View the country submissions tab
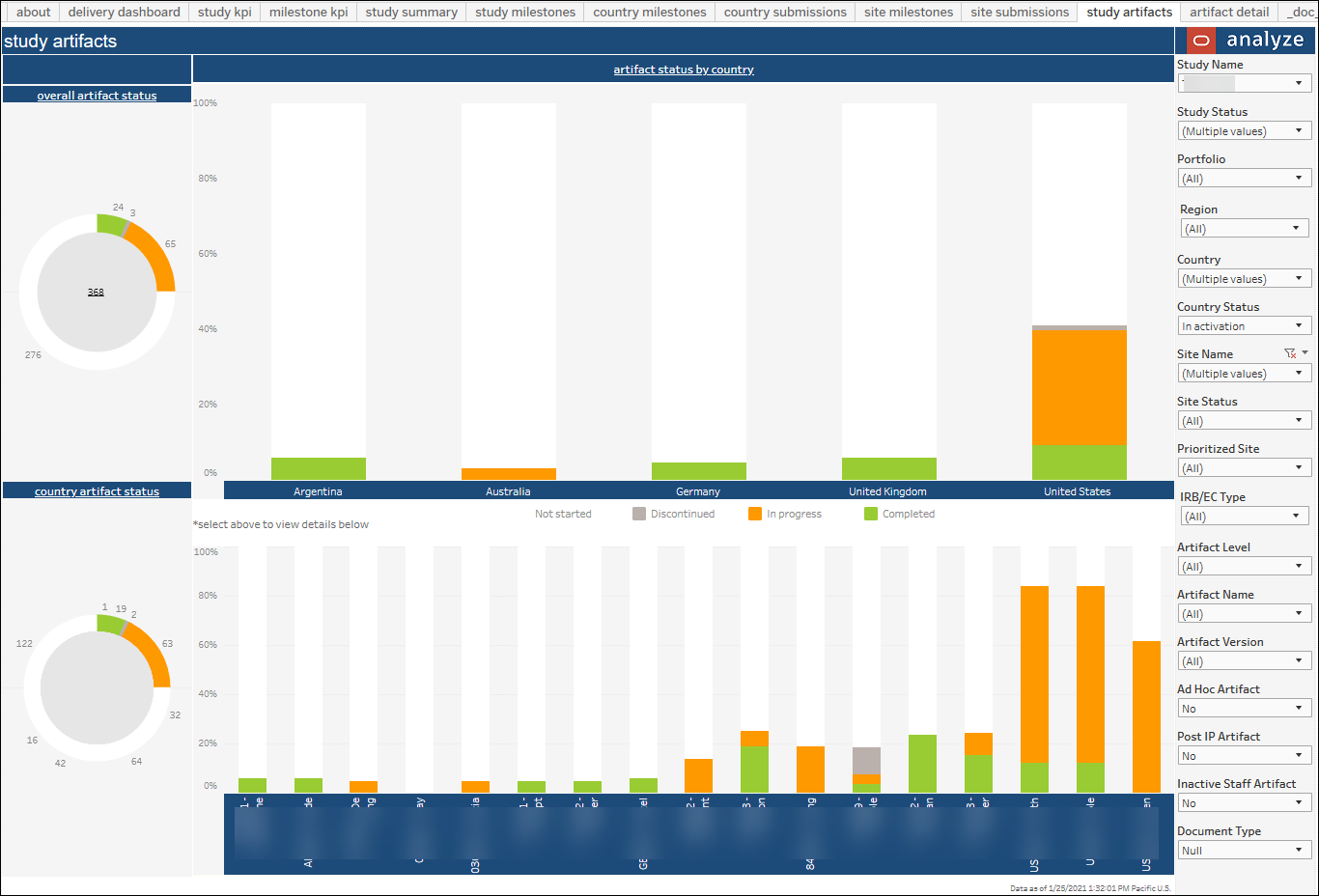The width and height of the screenshot is (1319, 896). pyautogui.click(x=785, y=12)
